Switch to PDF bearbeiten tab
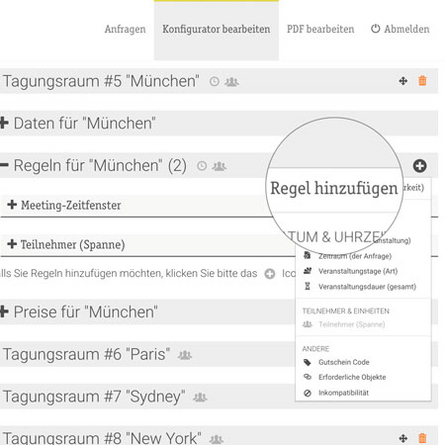Viewport: 445px width, 445px height. pos(320,29)
